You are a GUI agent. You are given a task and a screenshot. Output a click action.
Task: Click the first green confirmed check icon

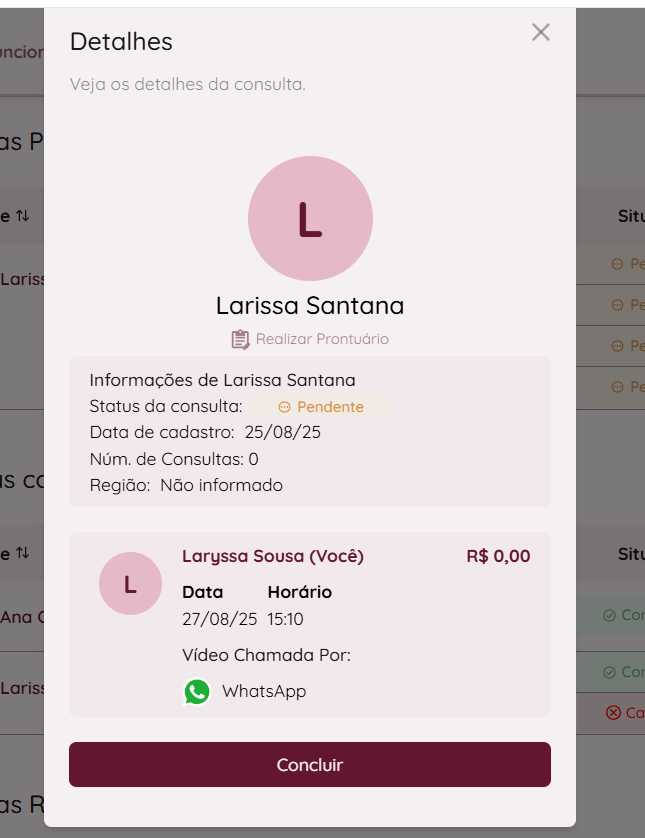click(609, 615)
